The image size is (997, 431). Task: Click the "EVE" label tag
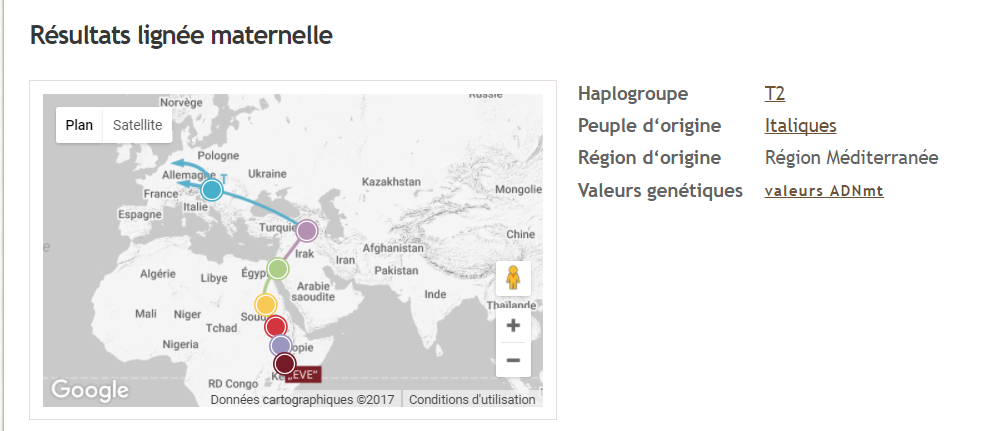303,375
